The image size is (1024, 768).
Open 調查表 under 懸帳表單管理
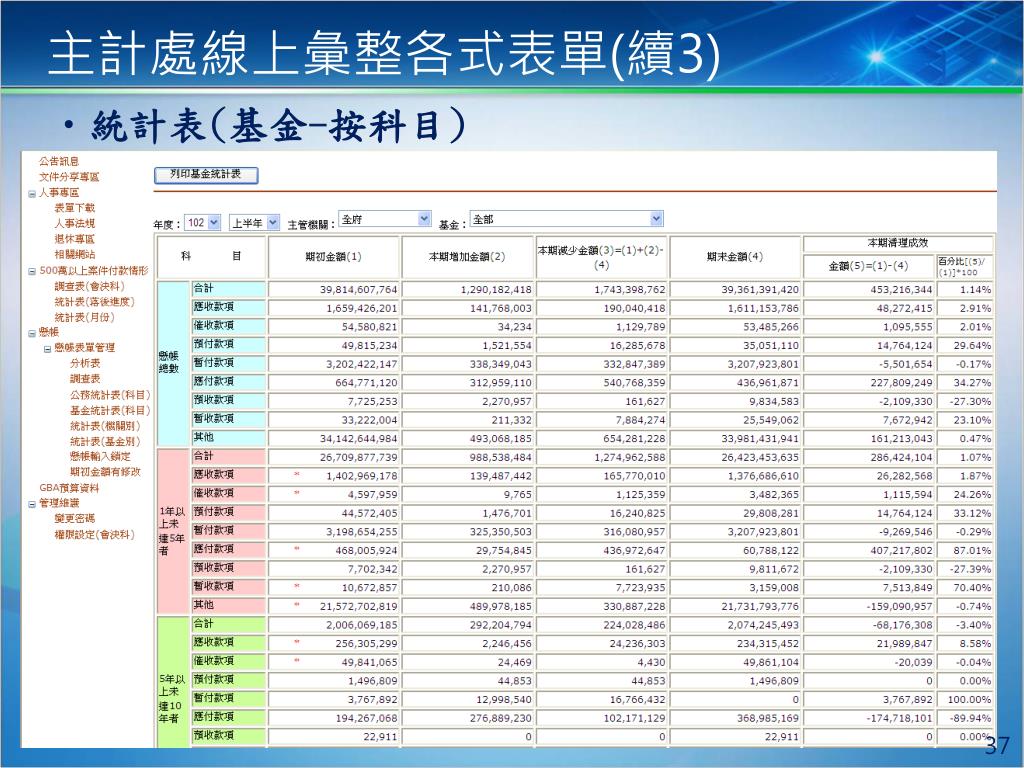pos(85,379)
